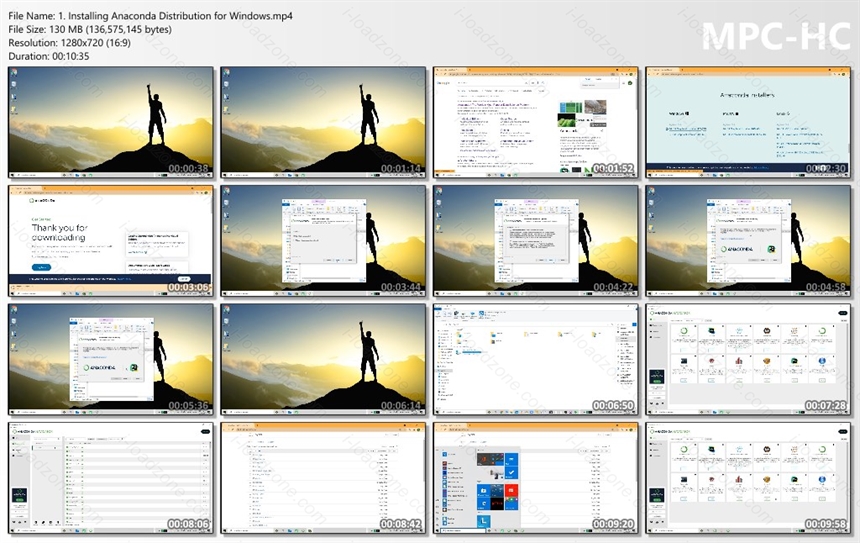The width and height of the screenshot is (860, 543).
Task: Click the MPC-HC logo text
Action: click(x=776, y=36)
